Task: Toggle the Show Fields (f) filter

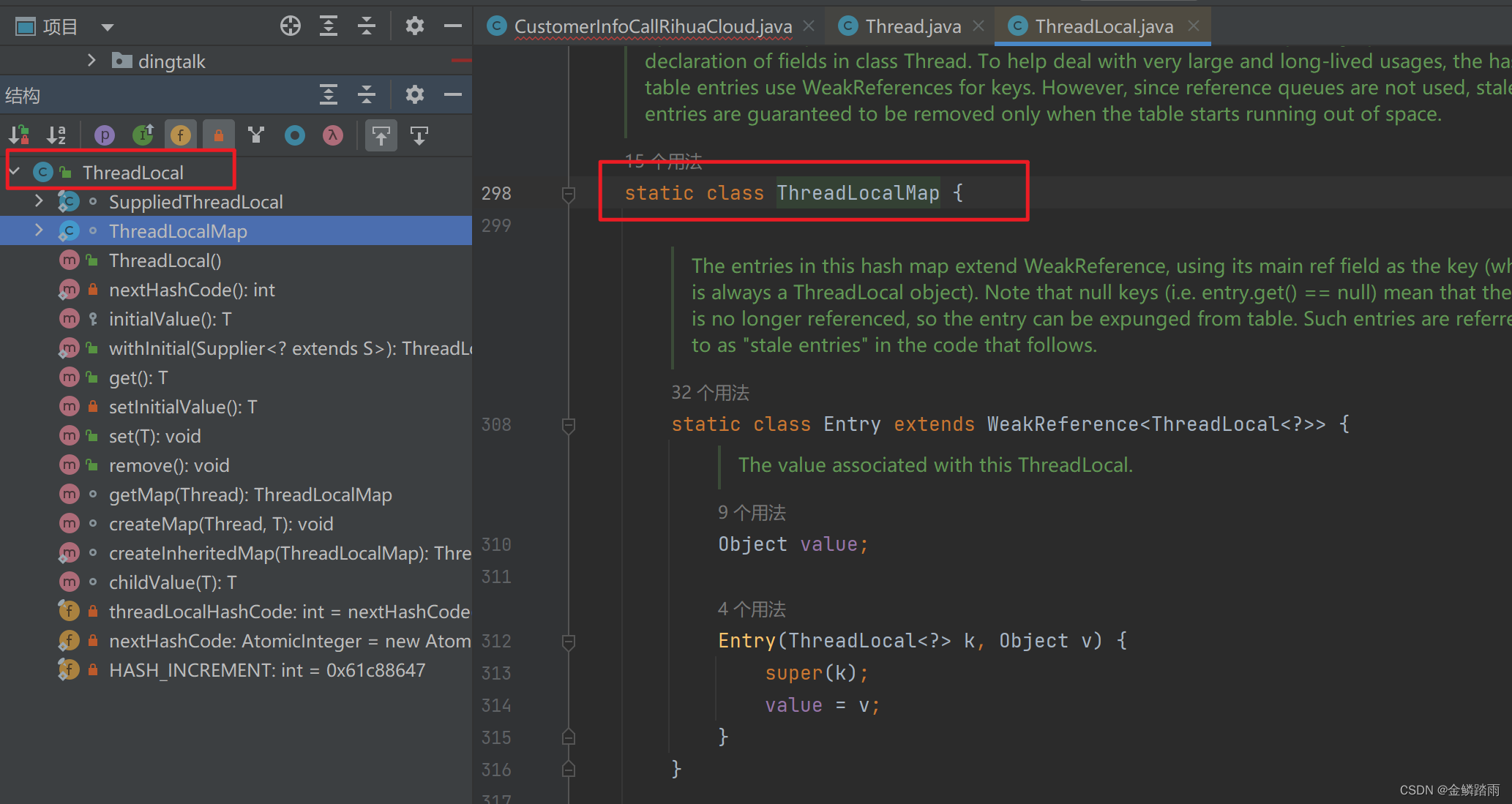Action: tap(180, 135)
